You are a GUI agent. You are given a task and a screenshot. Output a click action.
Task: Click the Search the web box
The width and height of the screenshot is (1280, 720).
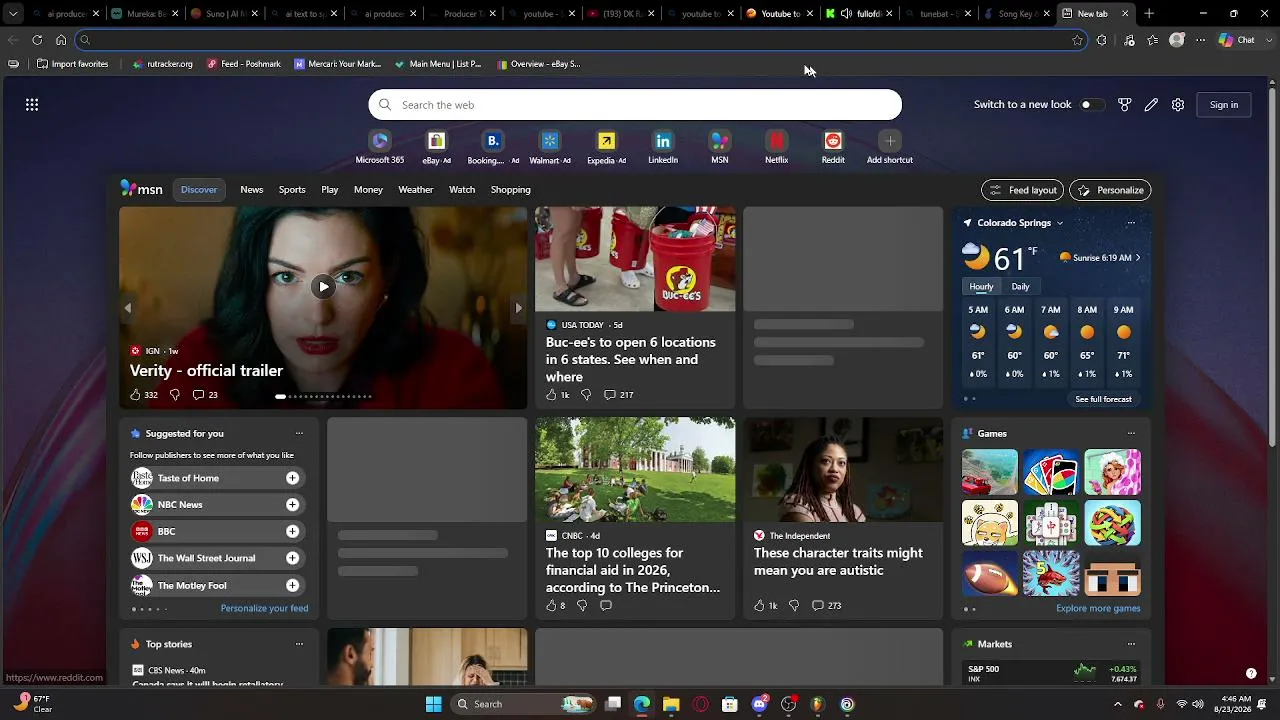click(635, 105)
